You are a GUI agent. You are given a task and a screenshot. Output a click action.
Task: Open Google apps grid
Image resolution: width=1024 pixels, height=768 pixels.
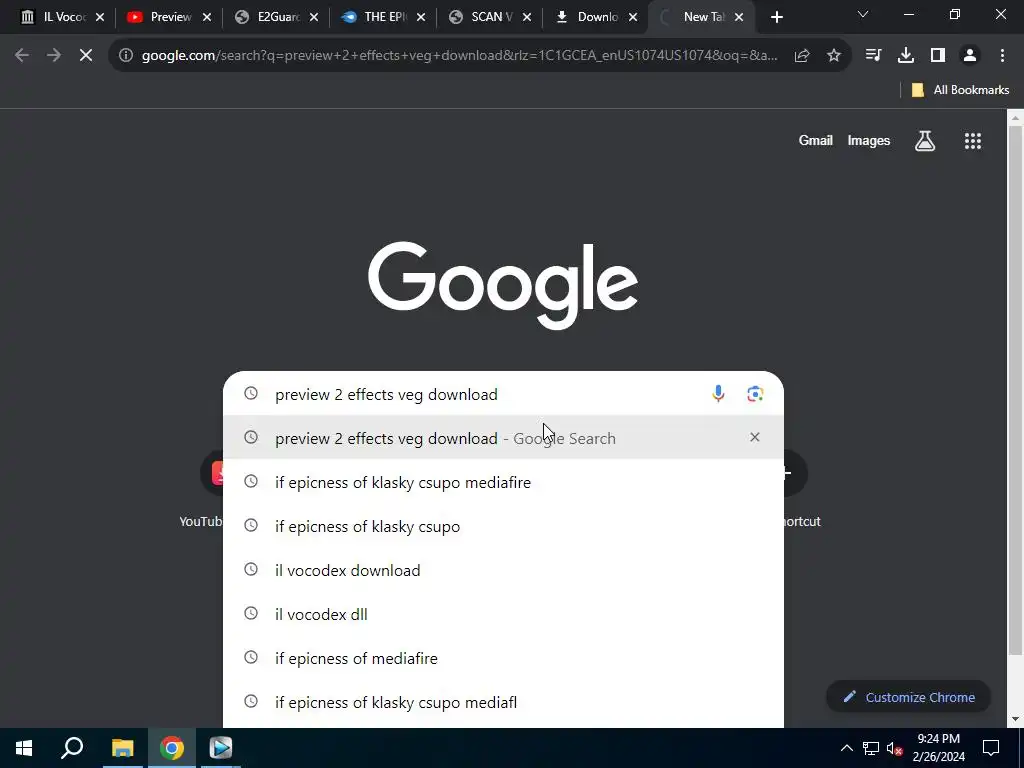click(x=973, y=140)
